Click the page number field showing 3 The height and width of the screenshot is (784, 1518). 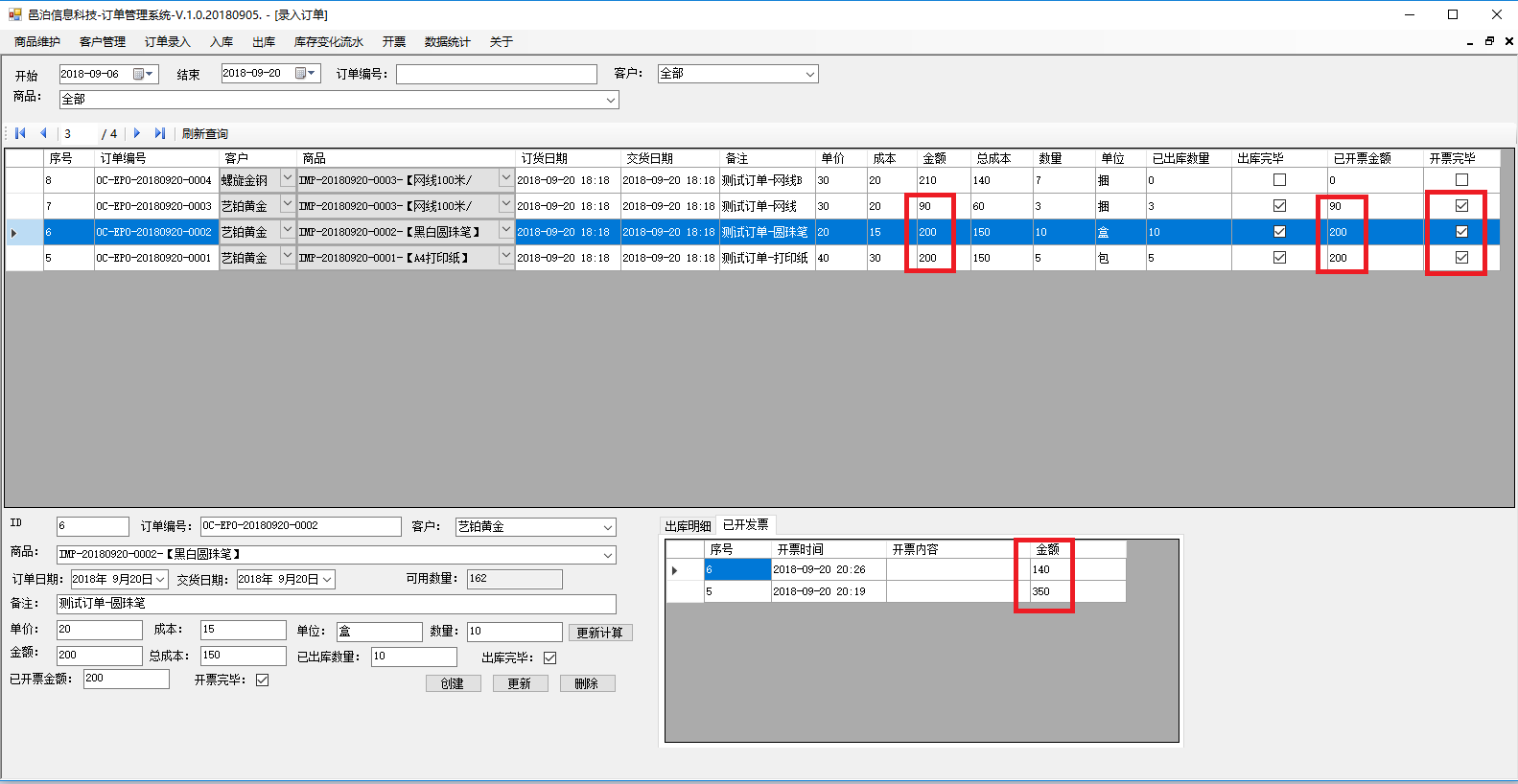point(81,134)
